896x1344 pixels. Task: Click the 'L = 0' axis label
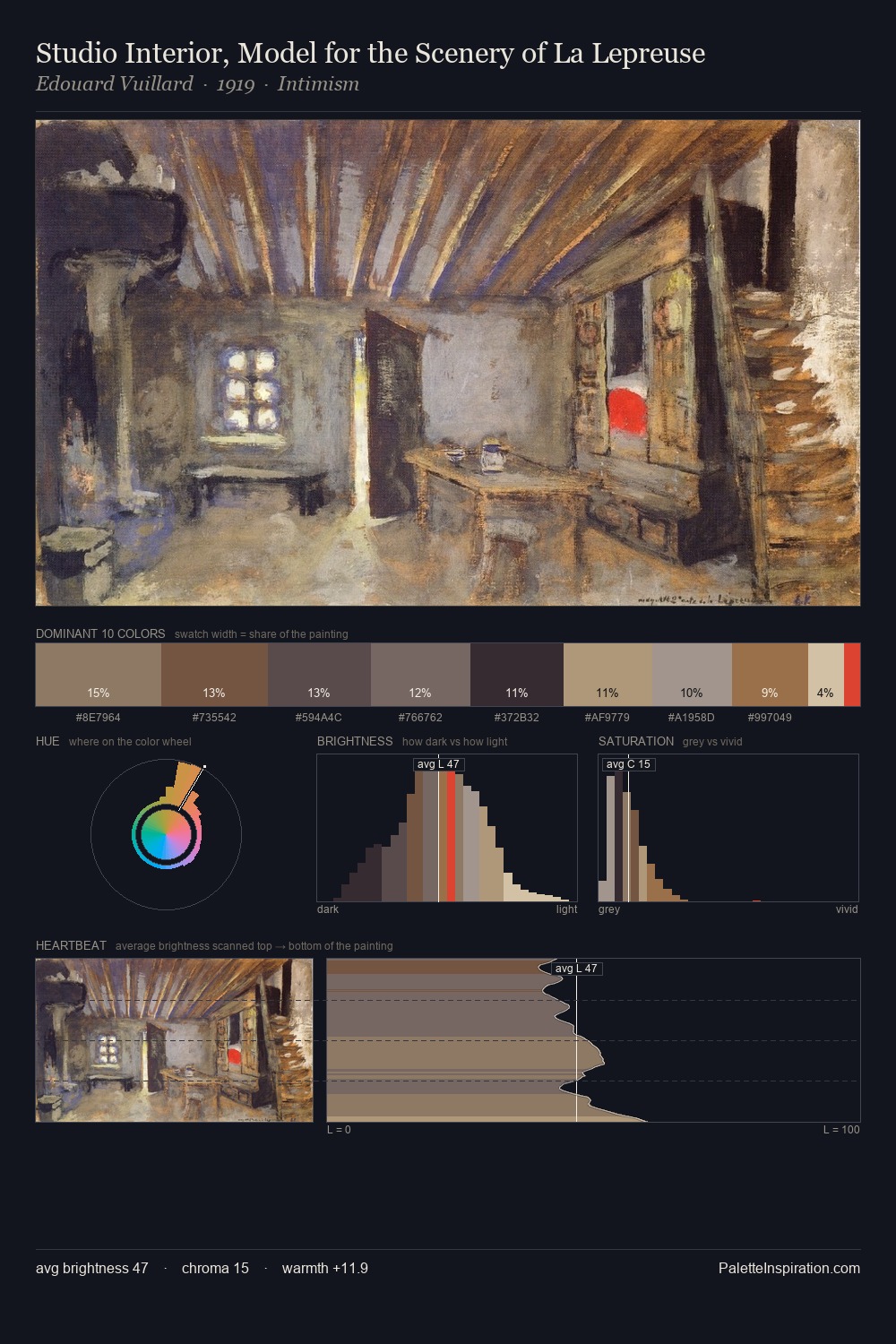[340, 1129]
